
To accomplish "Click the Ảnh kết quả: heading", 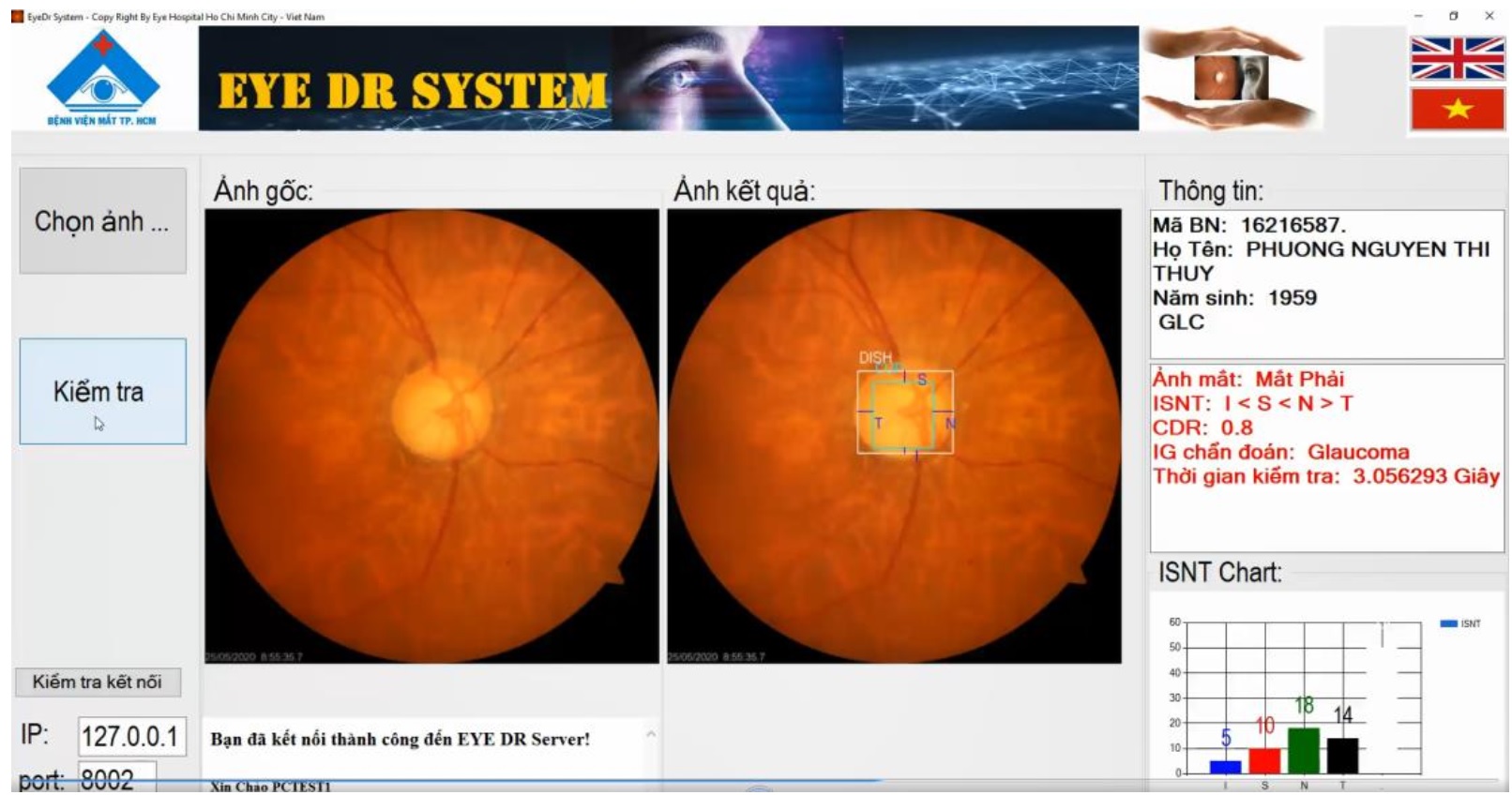I will (x=745, y=190).
